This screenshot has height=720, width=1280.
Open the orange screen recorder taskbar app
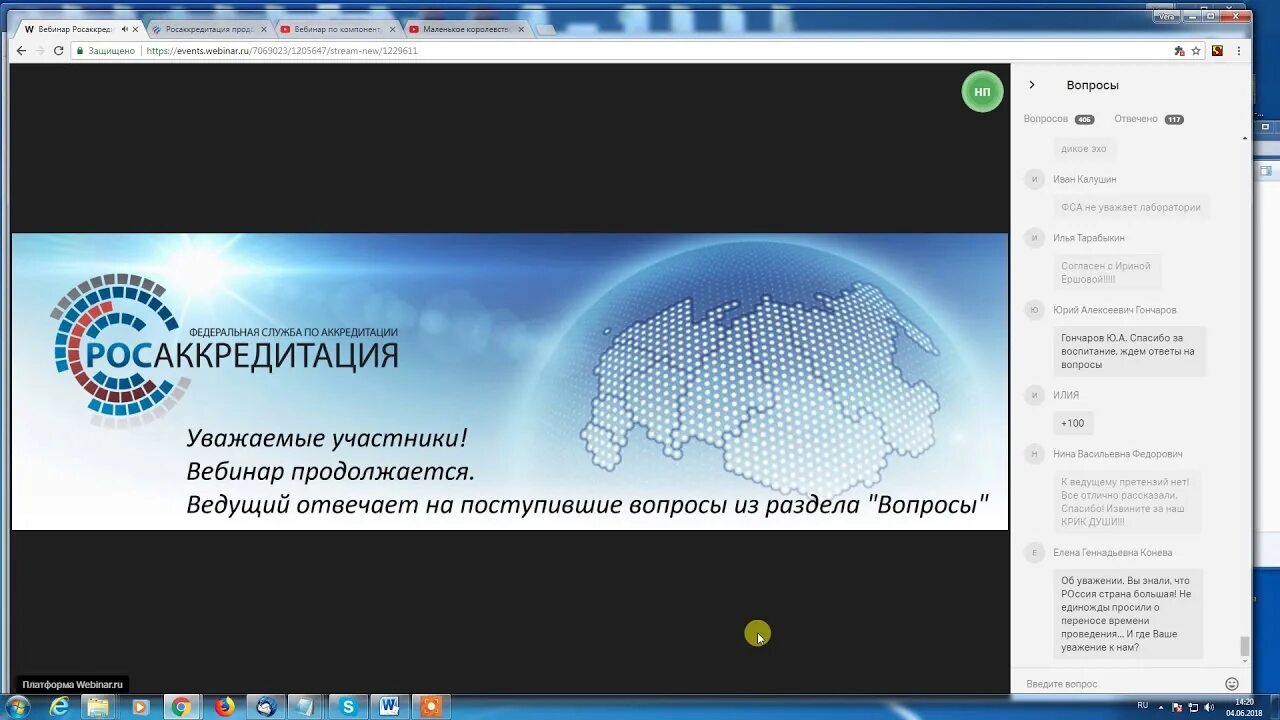click(x=431, y=707)
